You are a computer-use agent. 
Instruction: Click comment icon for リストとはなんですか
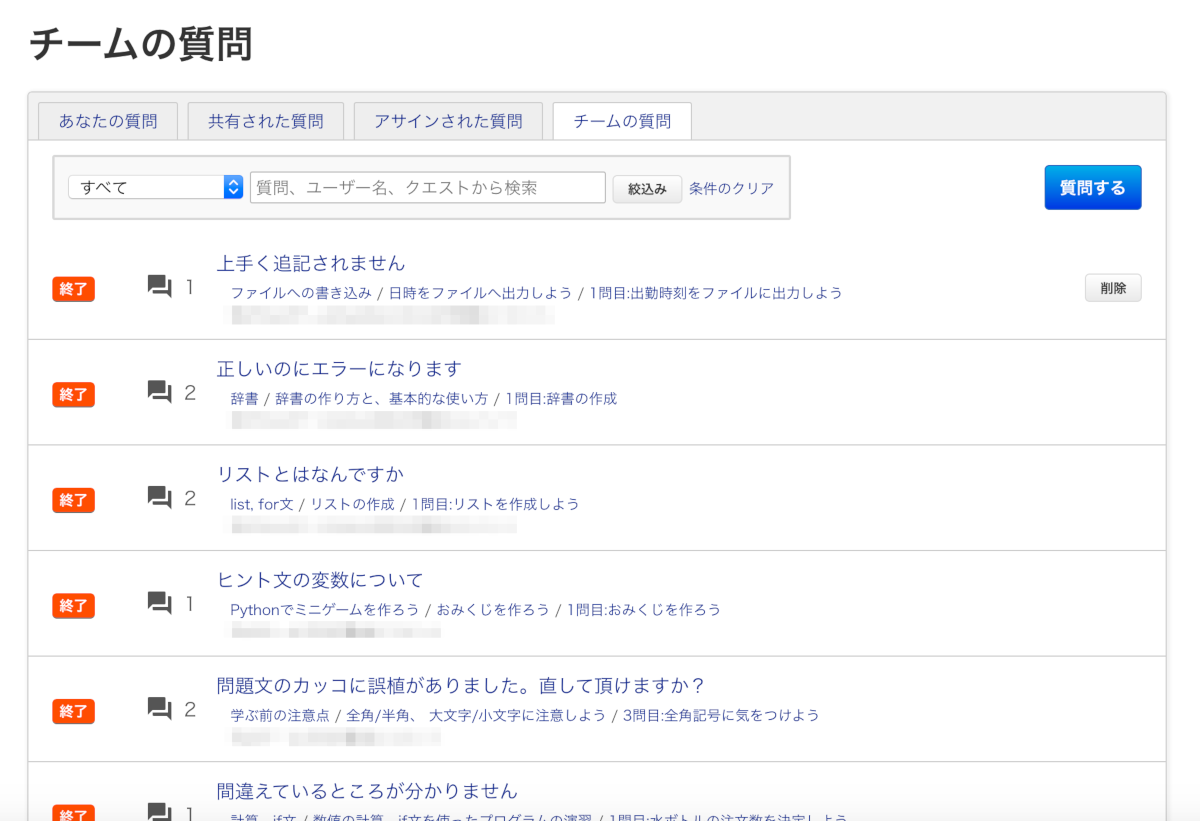tap(159, 498)
